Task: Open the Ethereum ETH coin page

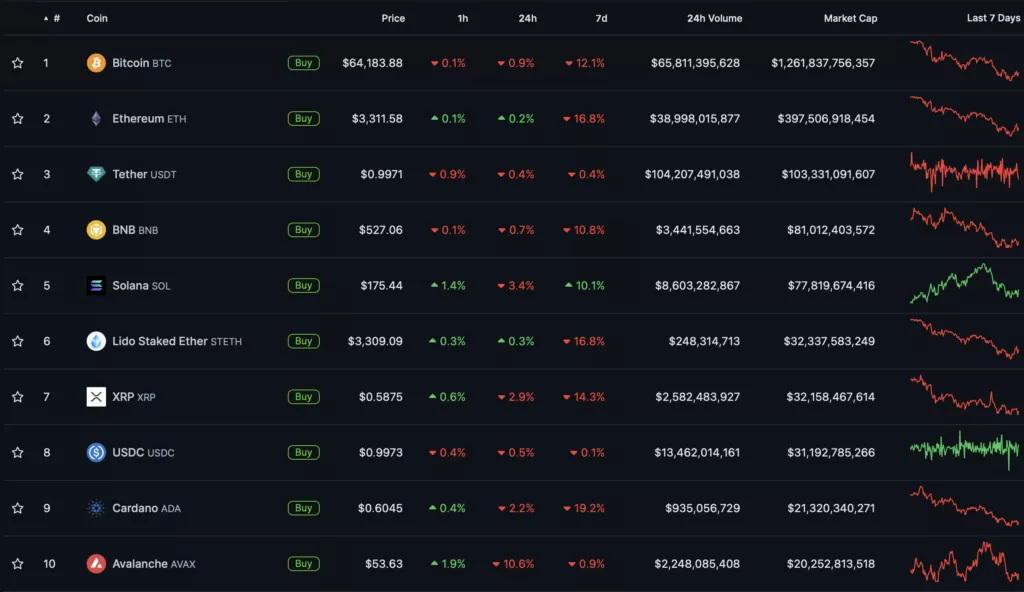Action: [149, 118]
